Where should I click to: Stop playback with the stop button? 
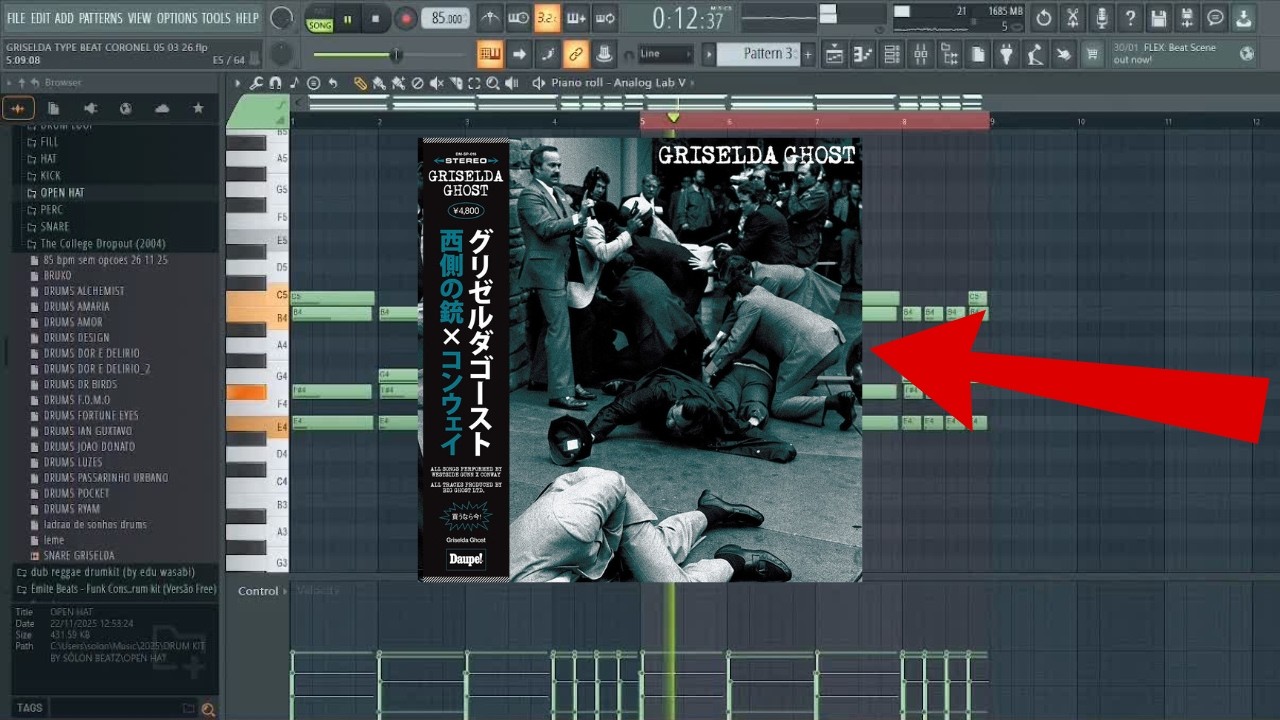(x=375, y=19)
